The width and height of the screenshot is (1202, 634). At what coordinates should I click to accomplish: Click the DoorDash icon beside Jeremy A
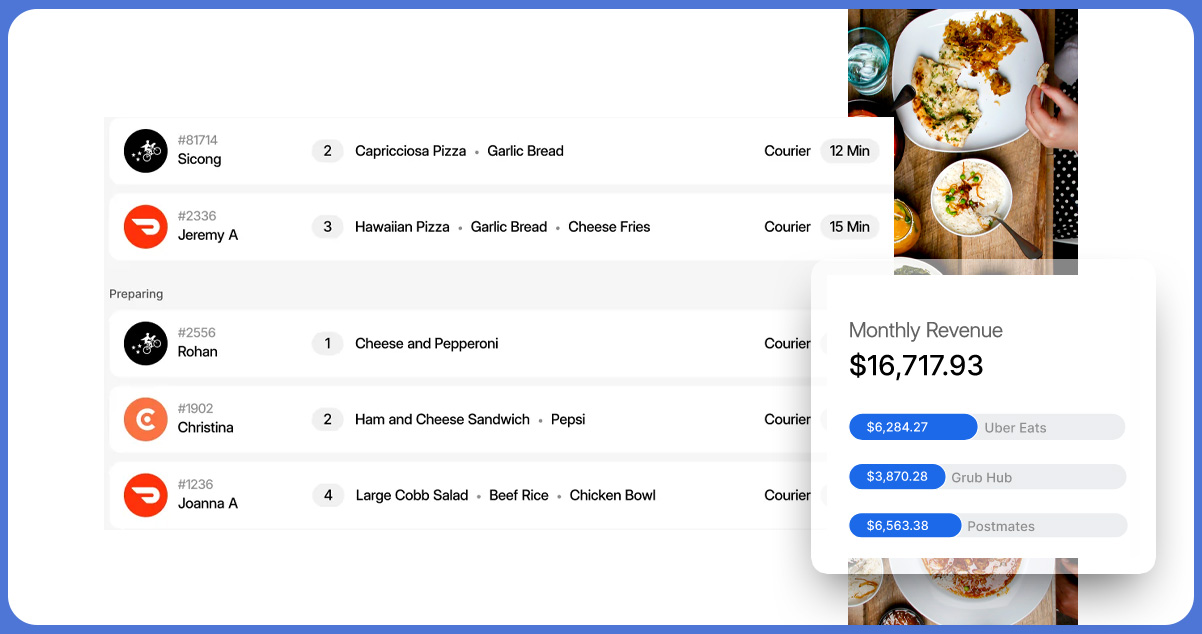(145, 227)
